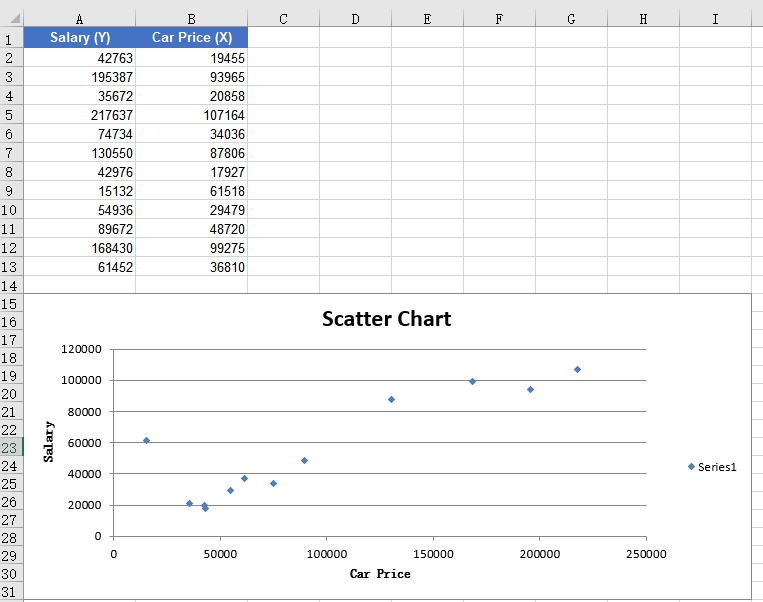763x602 pixels.
Task: Select row 9 header
Action: (11, 191)
